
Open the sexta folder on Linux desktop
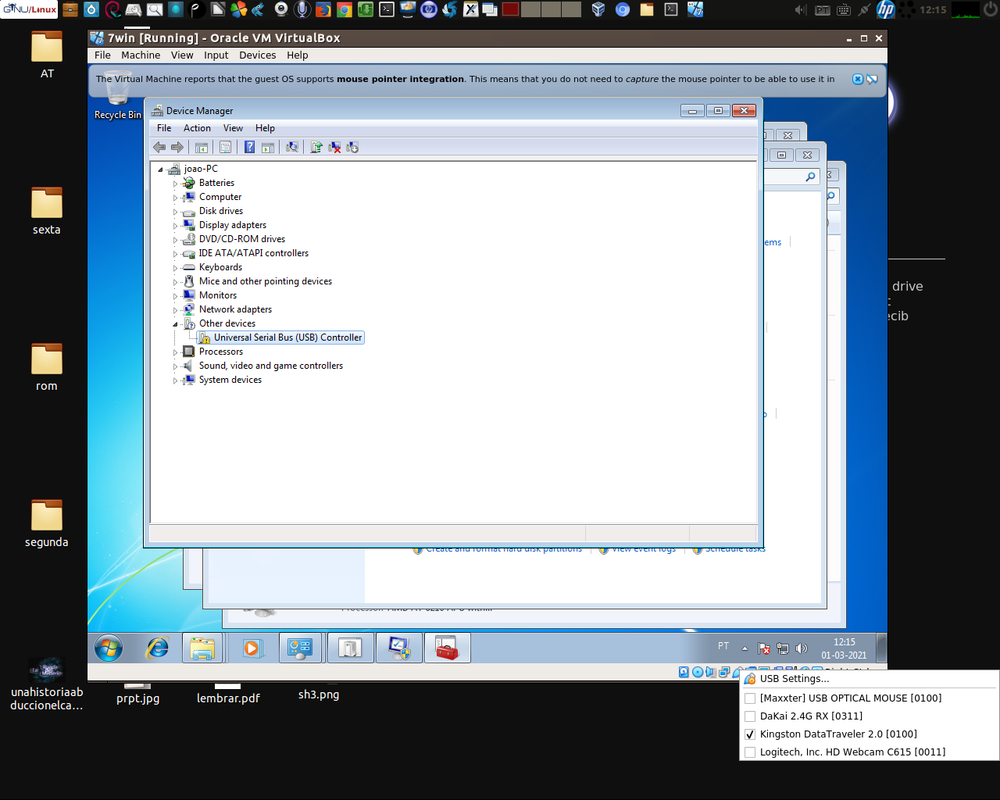(x=47, y=212)
